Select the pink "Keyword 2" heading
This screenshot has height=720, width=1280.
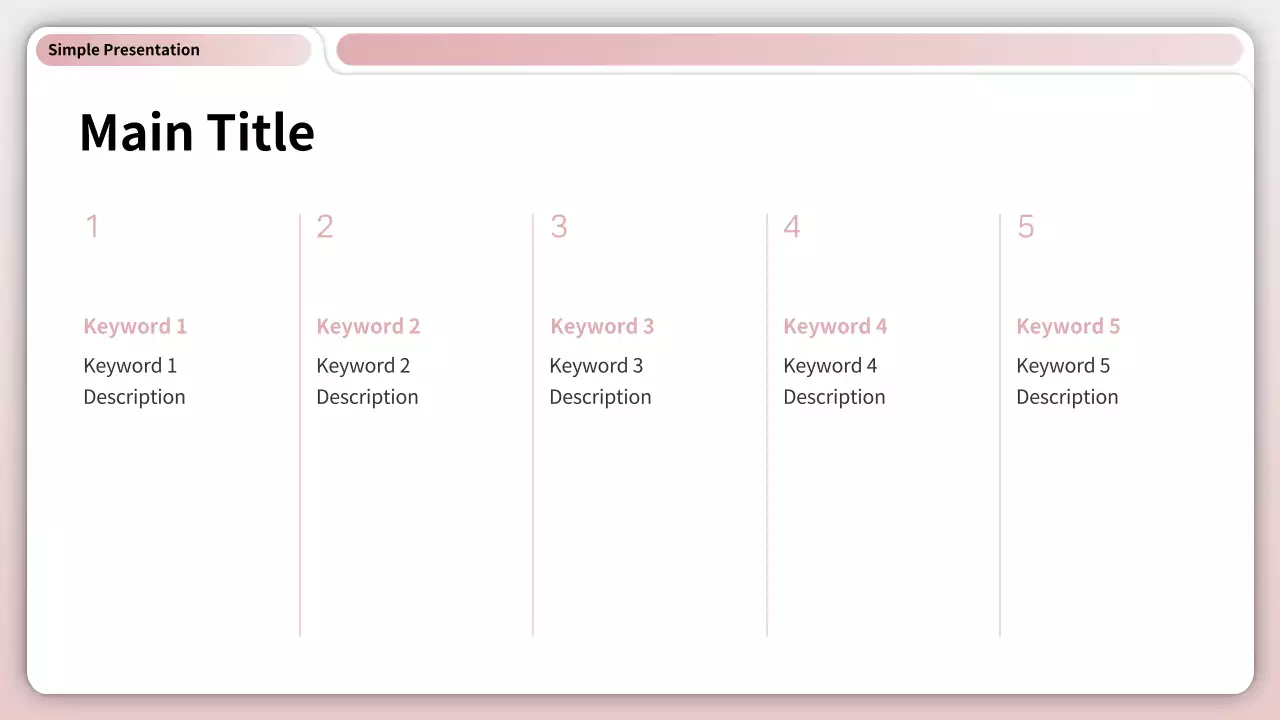tap(368, 326)
